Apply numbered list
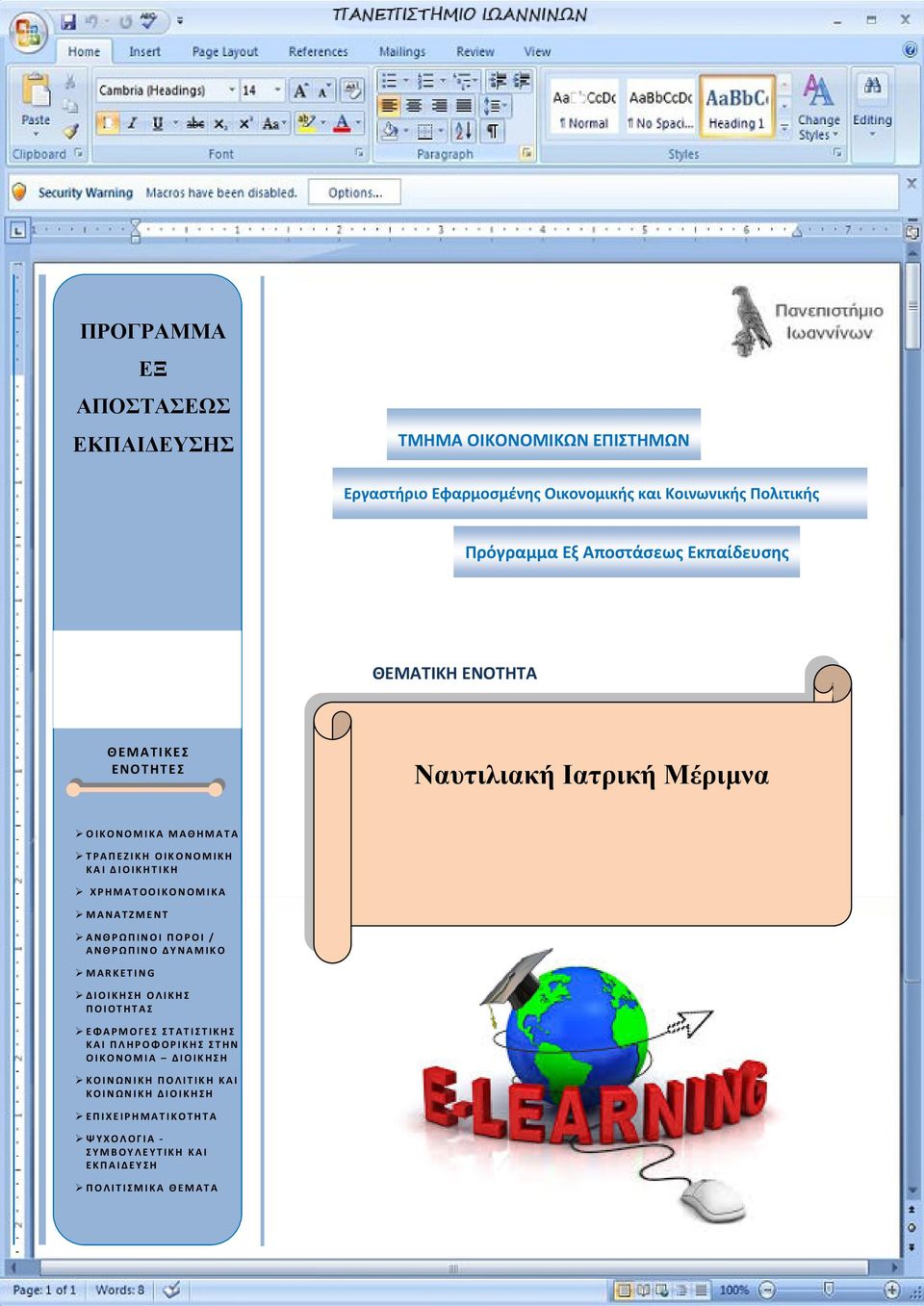 point(425,81)
